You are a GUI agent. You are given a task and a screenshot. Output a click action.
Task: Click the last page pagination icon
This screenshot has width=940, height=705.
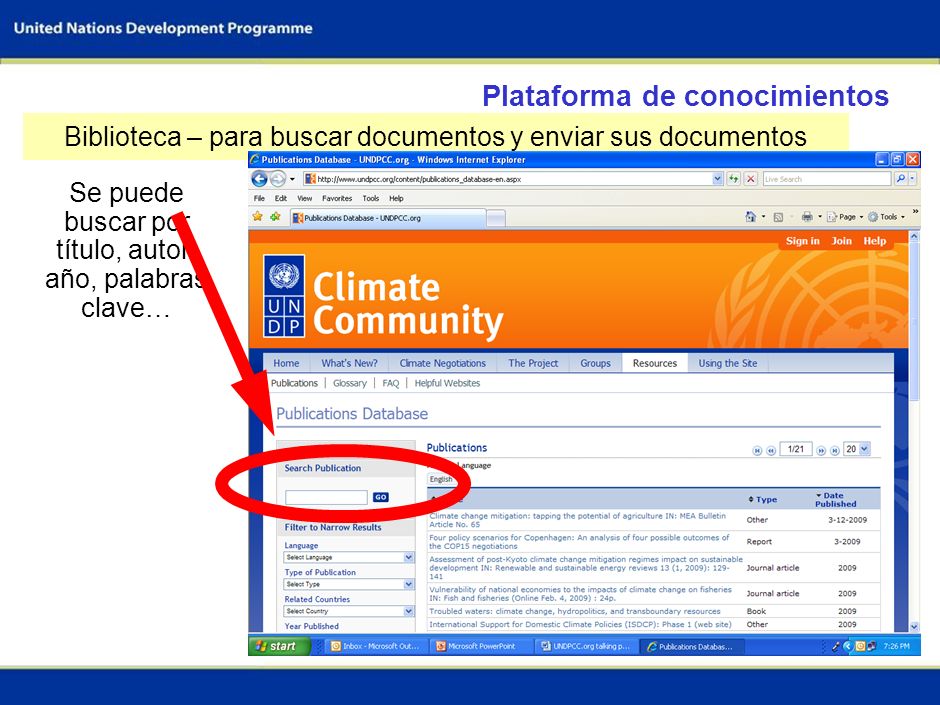pos(834,451)
